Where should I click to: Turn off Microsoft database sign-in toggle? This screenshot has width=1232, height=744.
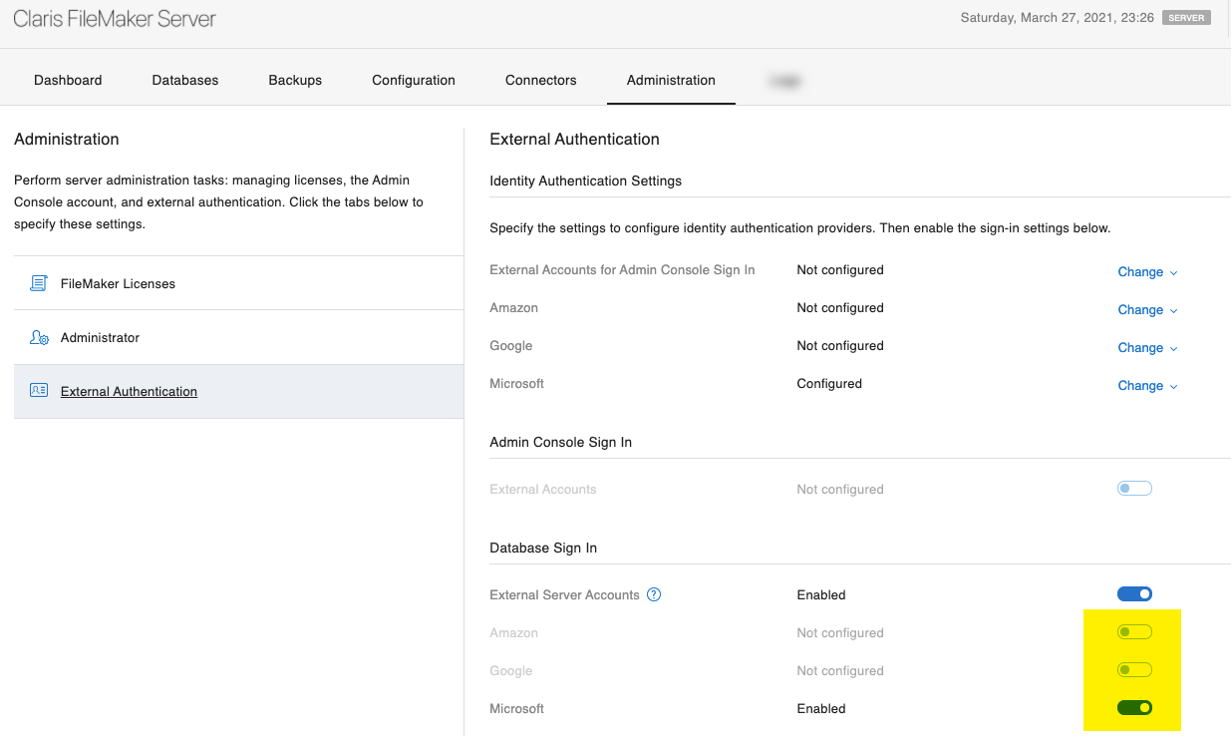click(1135, 708)
